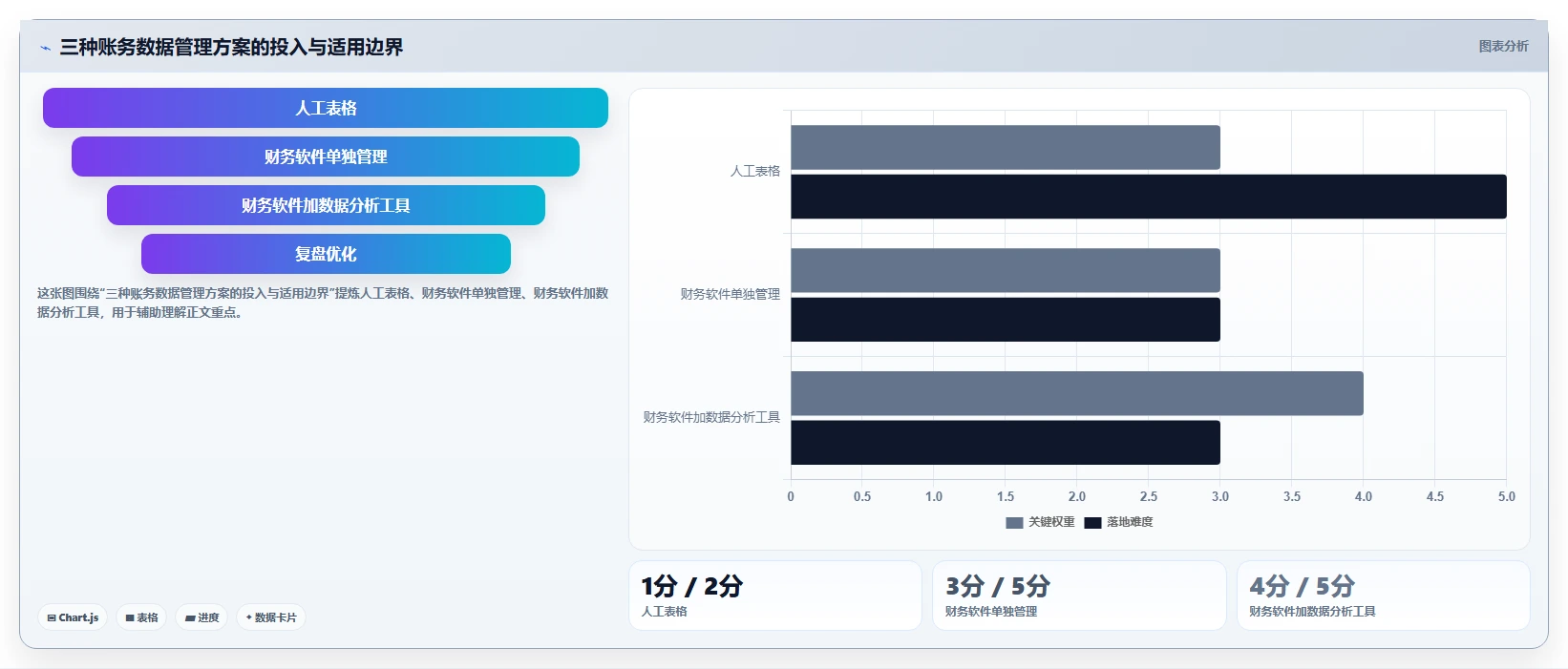Click the 表格 tag chip
This screenshot has height=669, width=1568.
click(x=141, y=617)
